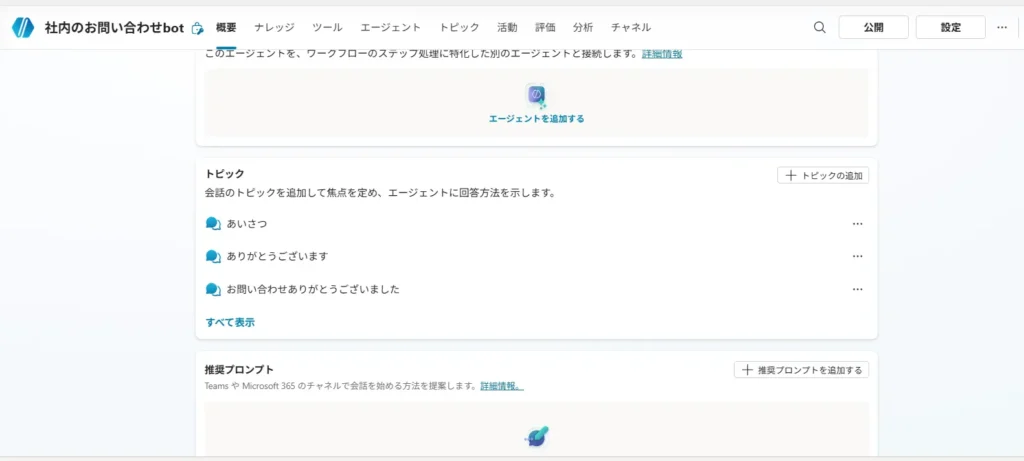Image resolution: width=1024 pixels, height=461 pixels.
Task: Click the トピックの追加 button
Action: click(x=823, y=175)
